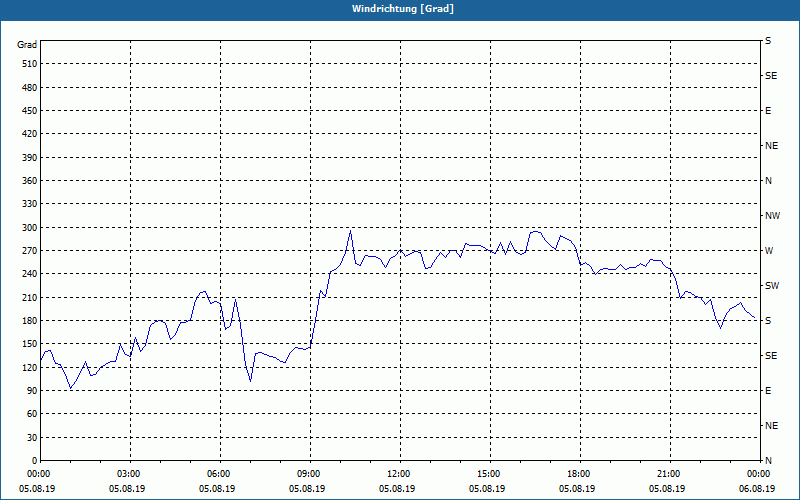This screenshot has height=500, width=800.
Task: Select the 12:00 time axis label
Action: pos(397,474)
